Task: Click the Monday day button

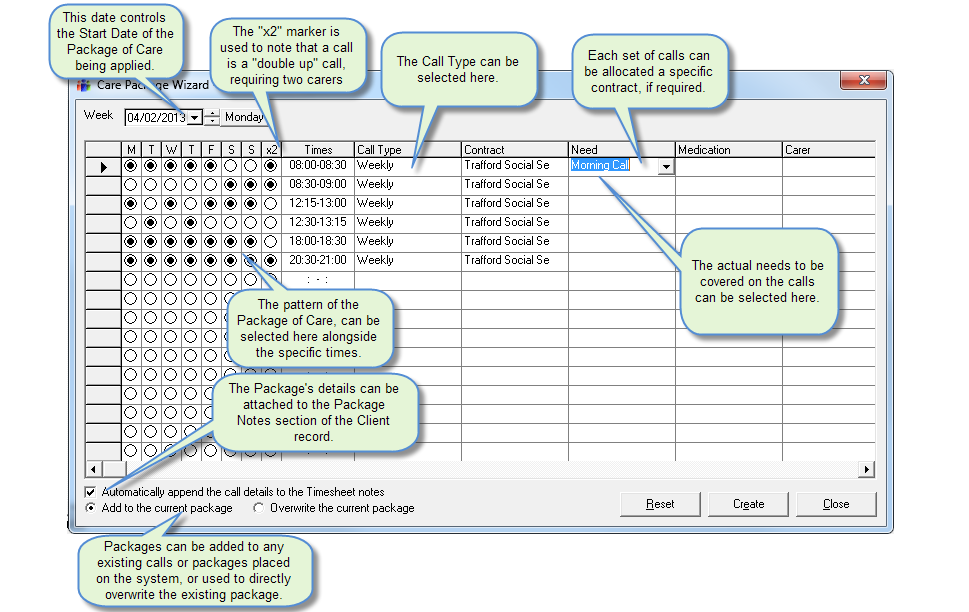Action: 243,118
